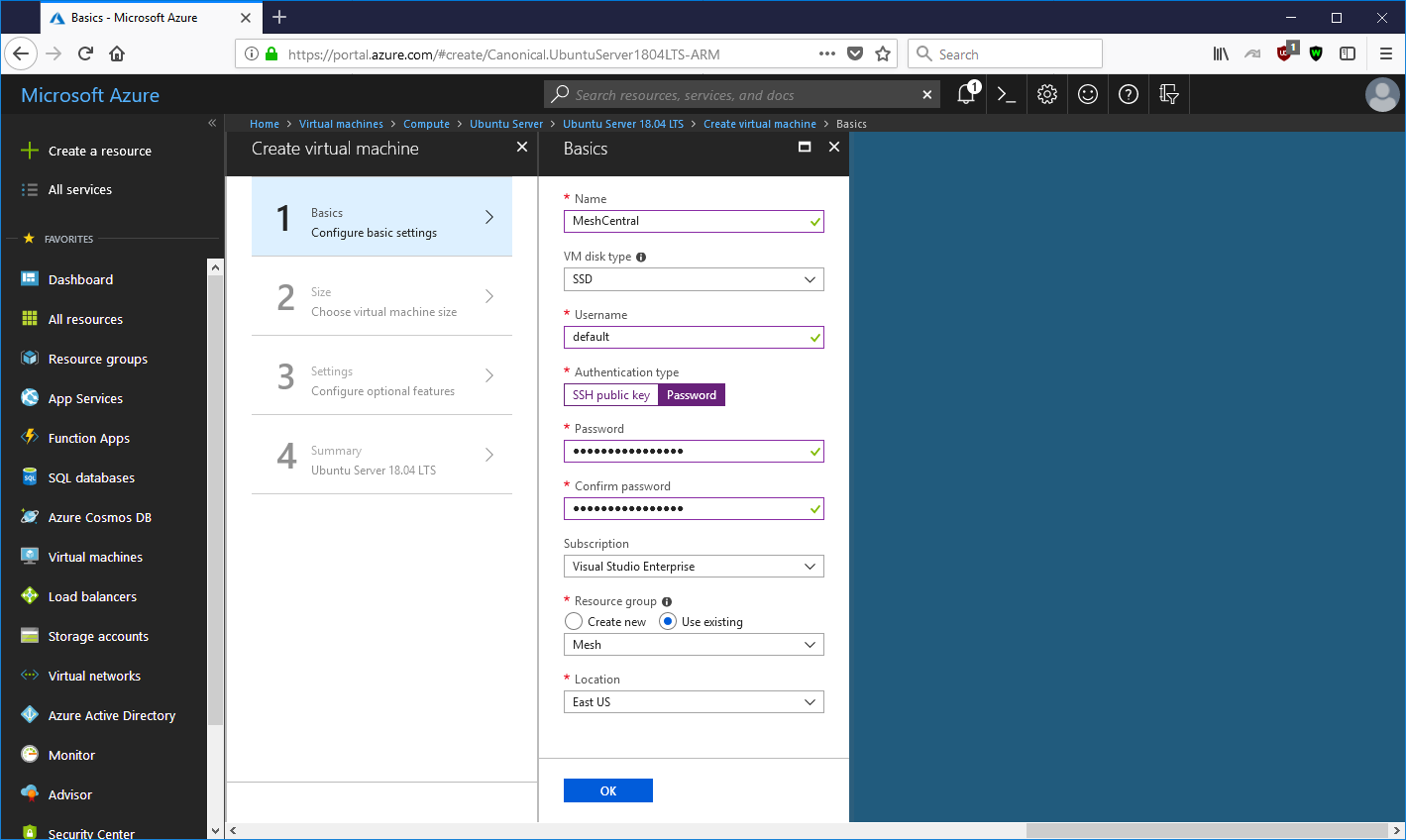
Task: Launch Cloud Shell from top bar
Action: (x=1007, y=94)
